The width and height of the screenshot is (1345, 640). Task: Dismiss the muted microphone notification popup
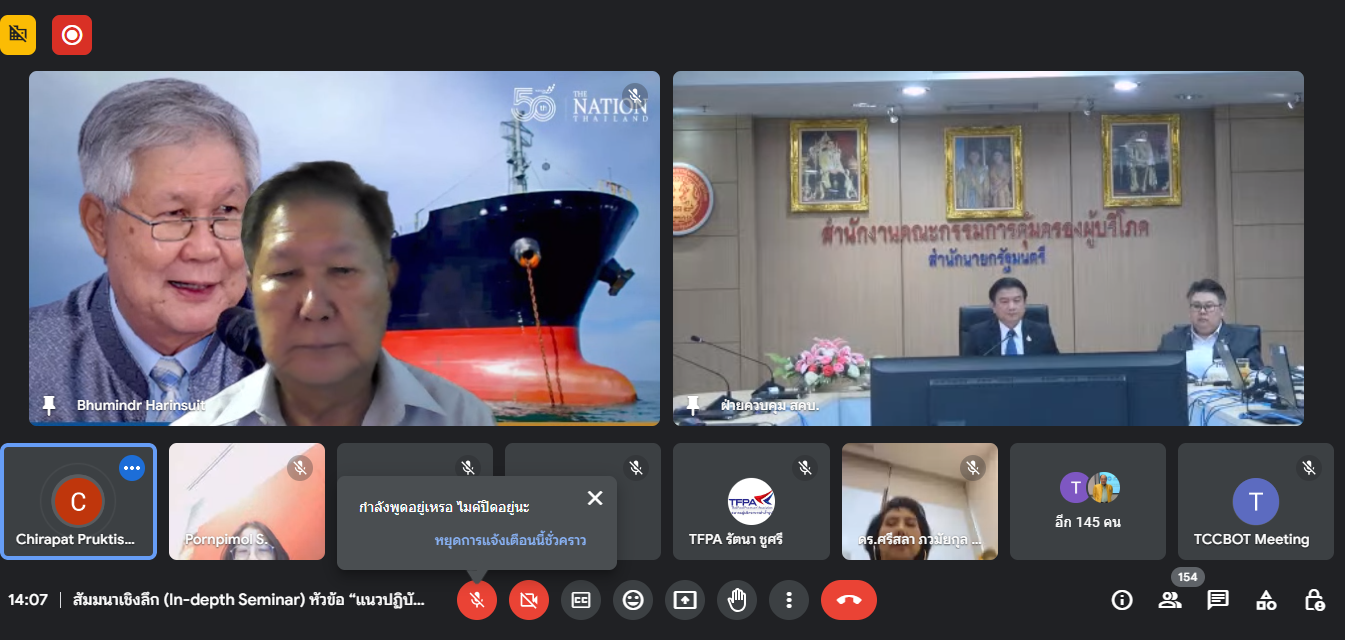(595, 498)
